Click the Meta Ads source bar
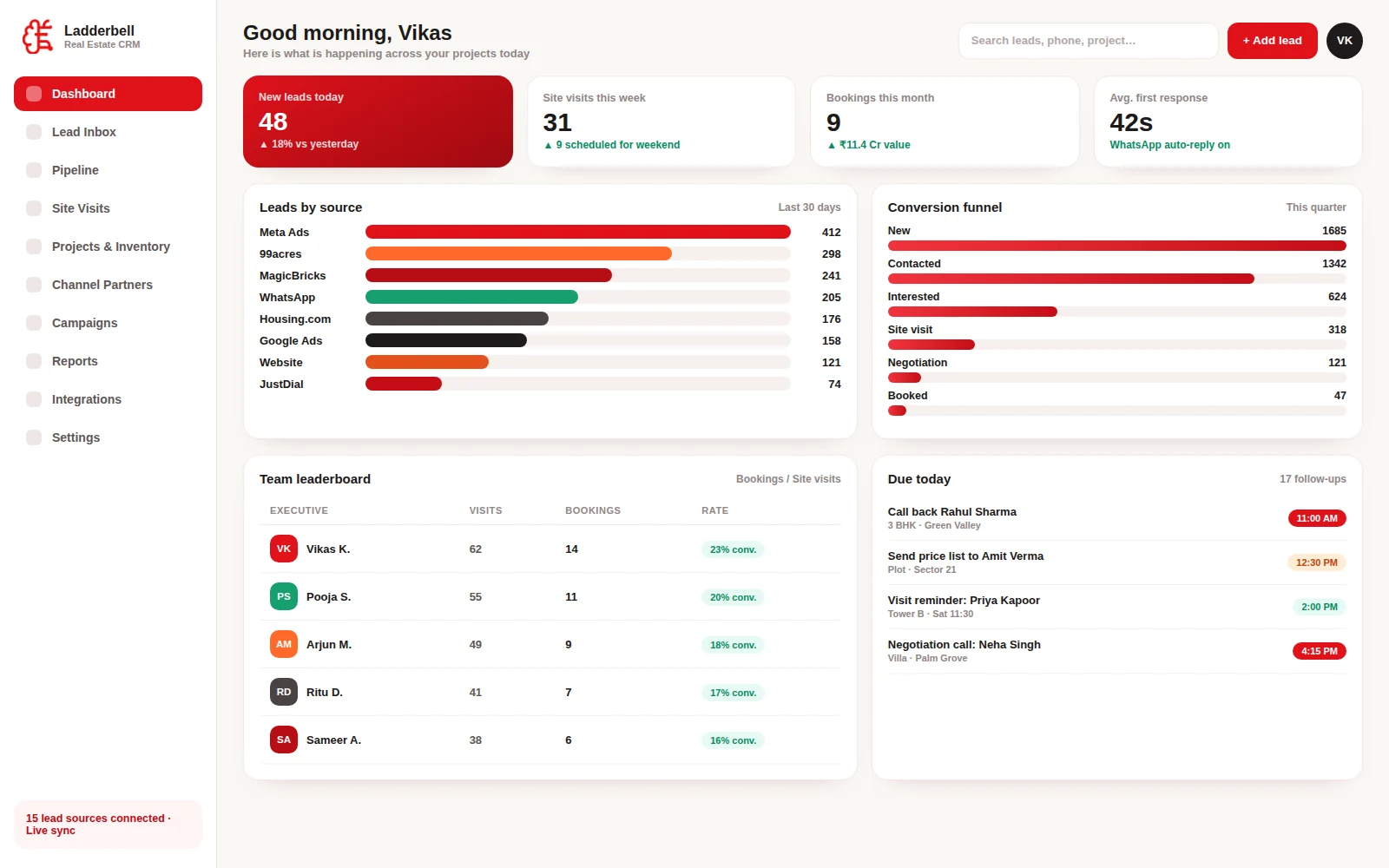Screen dimensions: 1389x868 click(x=578, y=232)
